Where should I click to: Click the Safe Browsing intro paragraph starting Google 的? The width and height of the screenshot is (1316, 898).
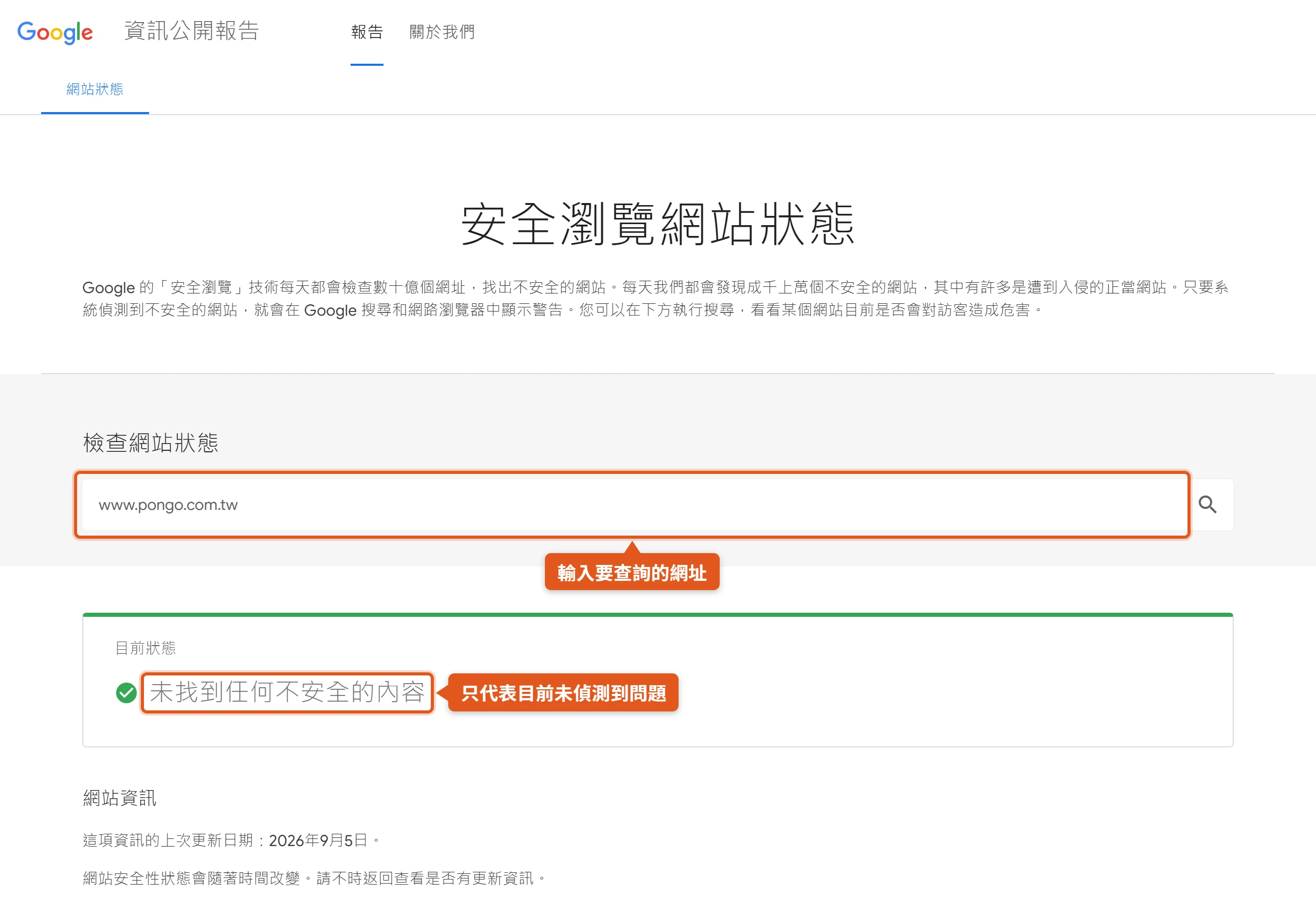point(655,298)
